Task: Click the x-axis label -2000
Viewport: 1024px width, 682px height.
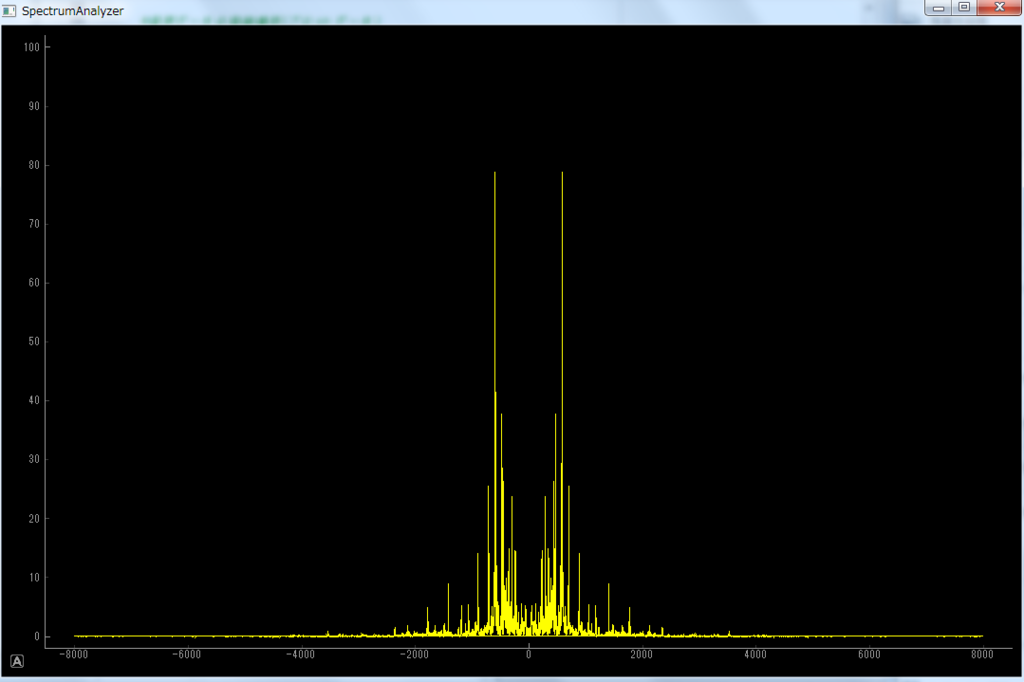Action: [414, 654]
